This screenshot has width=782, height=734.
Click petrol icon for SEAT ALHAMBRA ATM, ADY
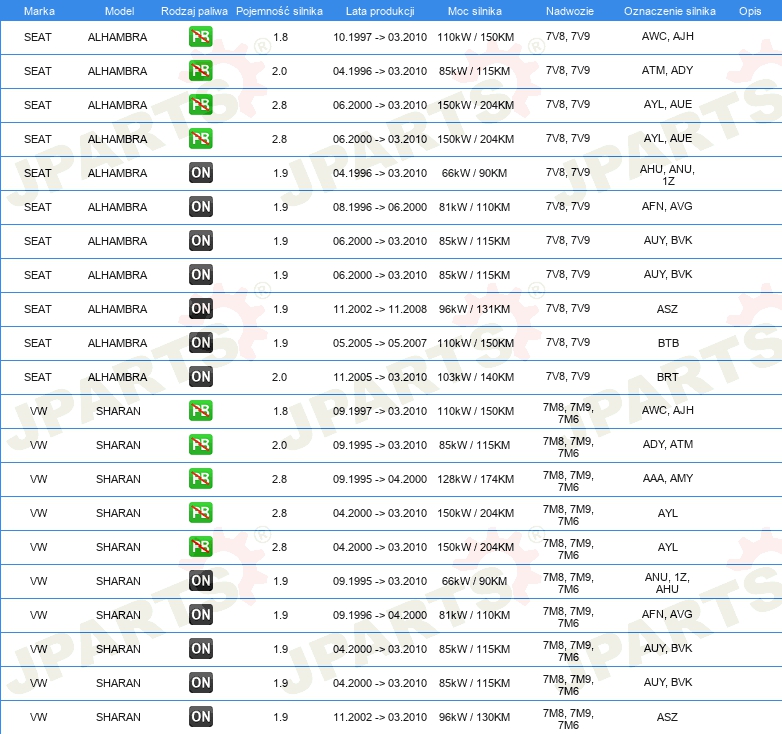pos(200,70)
